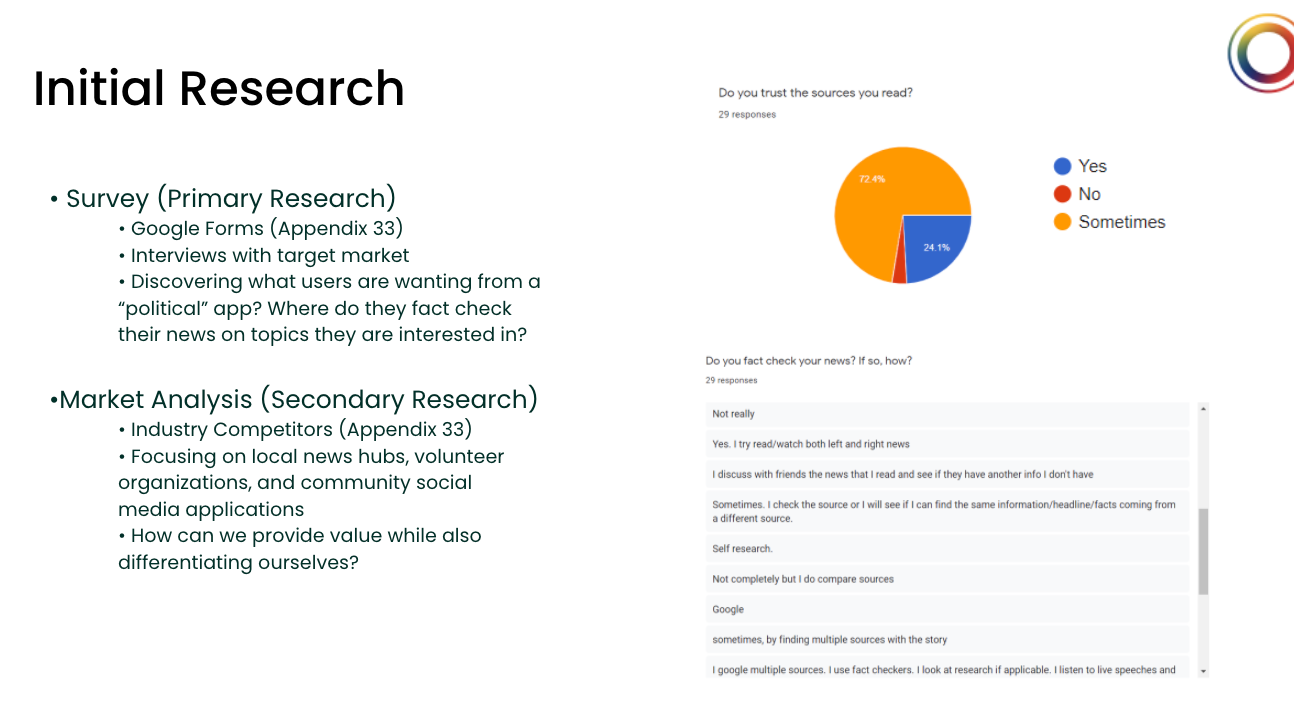The image size is (1294, 704).
Task: Click the red No legend dot
Action: [1062, 194]
